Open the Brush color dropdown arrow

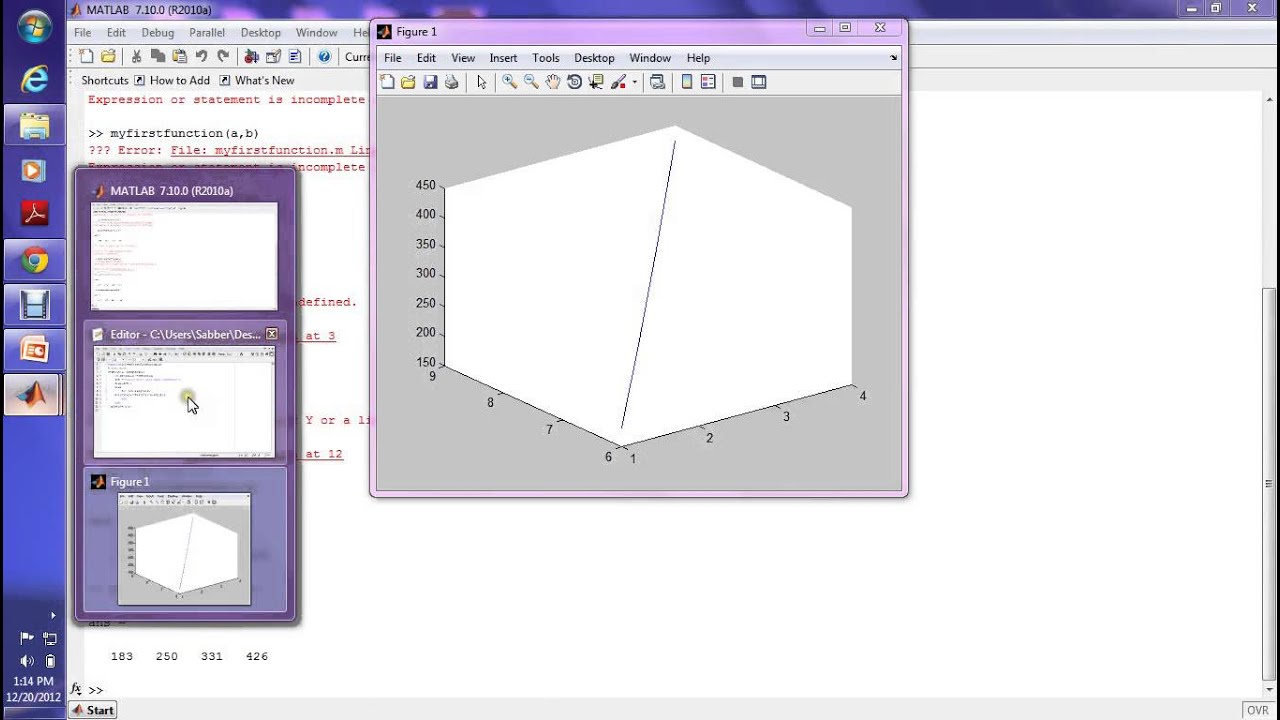tap(634, 83)
